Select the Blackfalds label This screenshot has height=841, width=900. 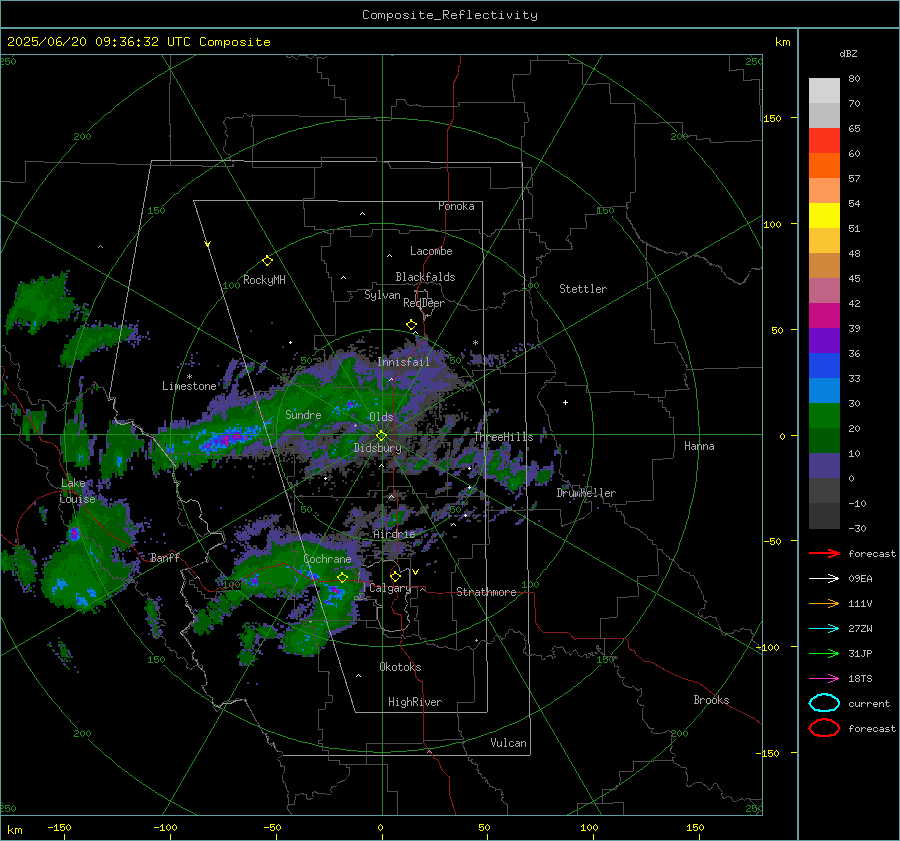425,277
